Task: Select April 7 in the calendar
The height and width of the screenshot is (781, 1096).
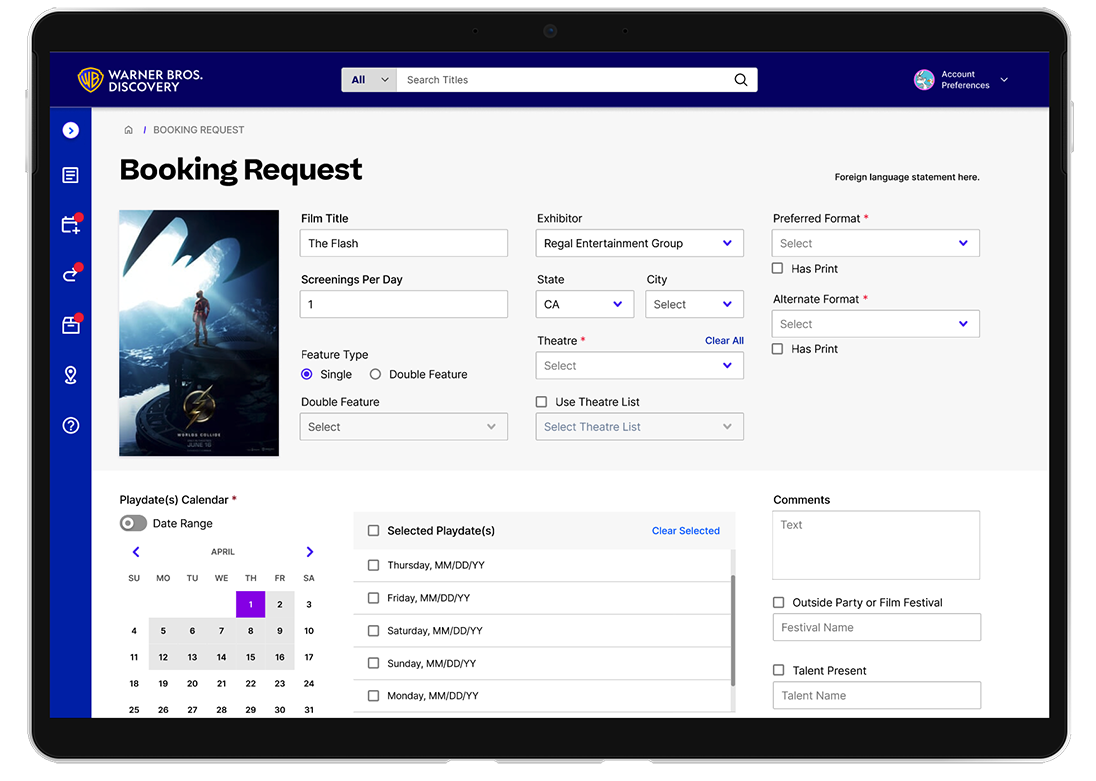Action: point(222,631)
